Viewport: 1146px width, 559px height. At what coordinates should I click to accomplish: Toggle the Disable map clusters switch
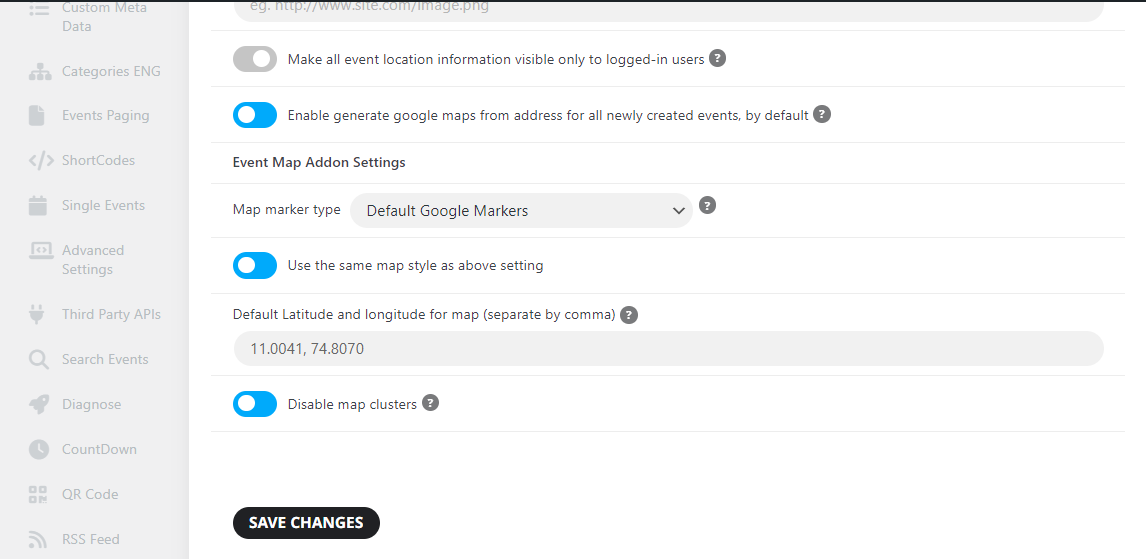[255, 404]
